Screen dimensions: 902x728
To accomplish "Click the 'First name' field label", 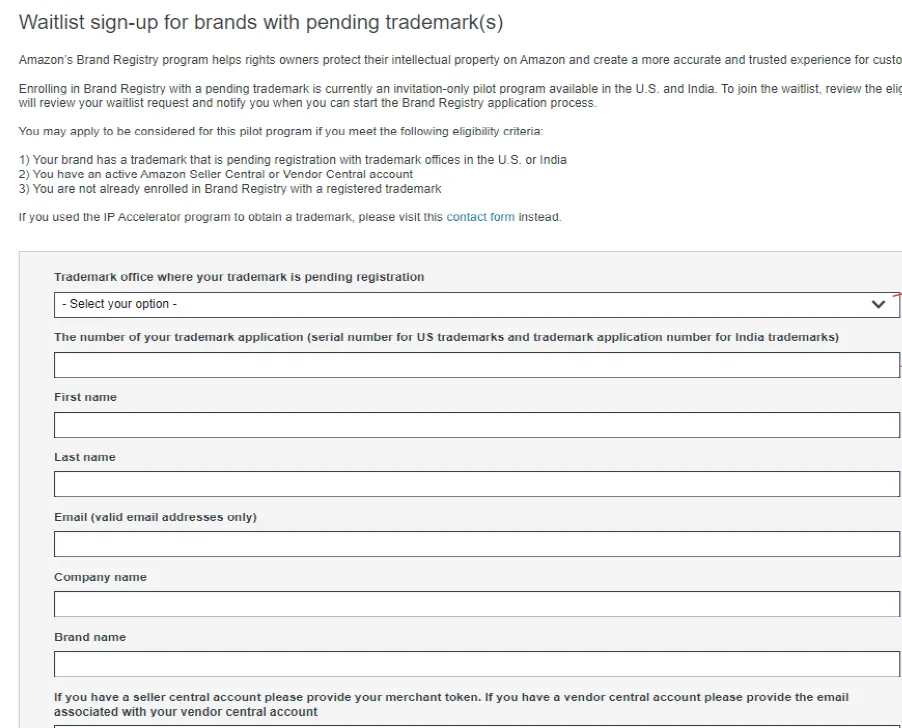I will click(85, 397).
